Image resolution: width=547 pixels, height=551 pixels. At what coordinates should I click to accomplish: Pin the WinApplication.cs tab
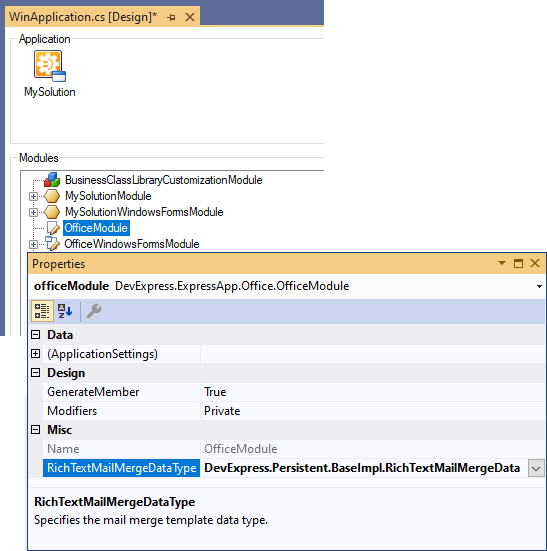[171, 17]
